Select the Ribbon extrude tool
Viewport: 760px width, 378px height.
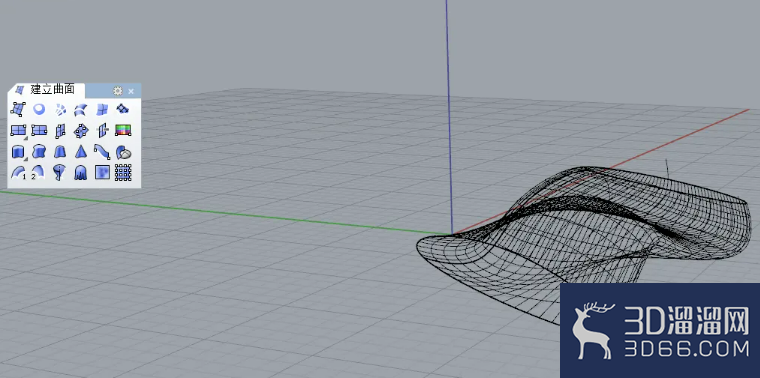tap(102, 152)
